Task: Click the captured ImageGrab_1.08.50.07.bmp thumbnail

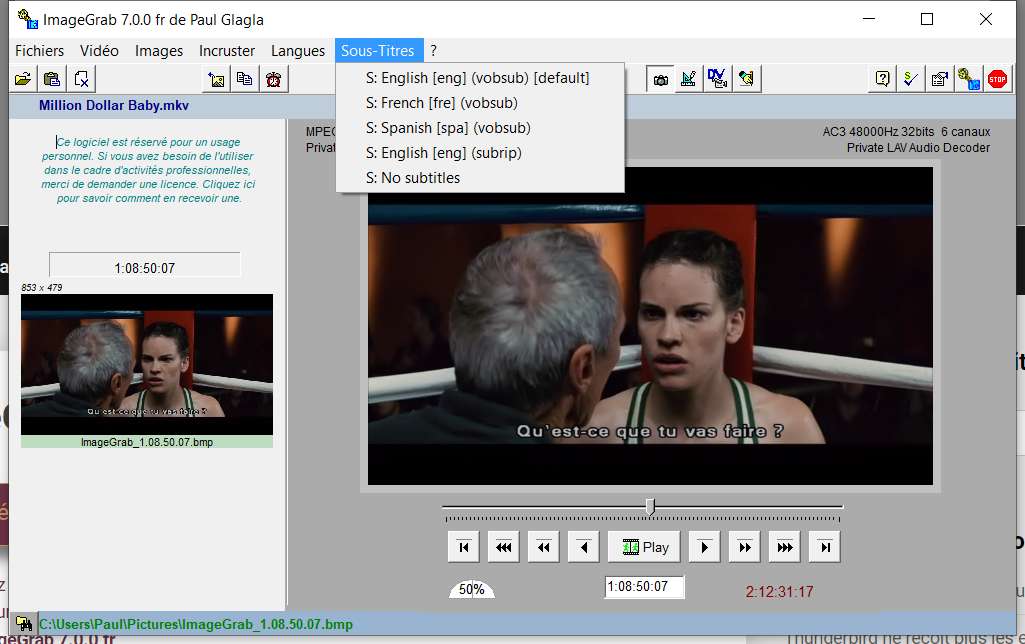Action: tap(147, 356)
